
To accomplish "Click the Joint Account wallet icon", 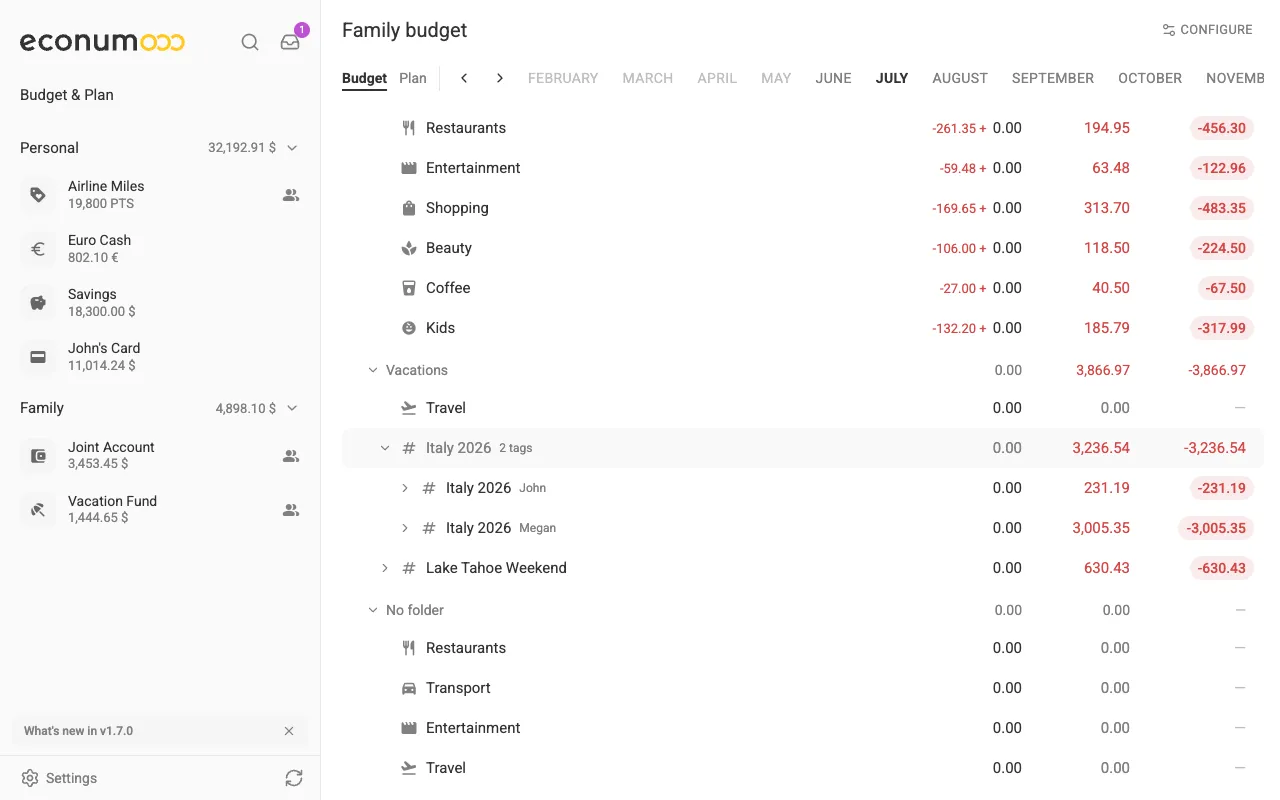I will 38,456.
